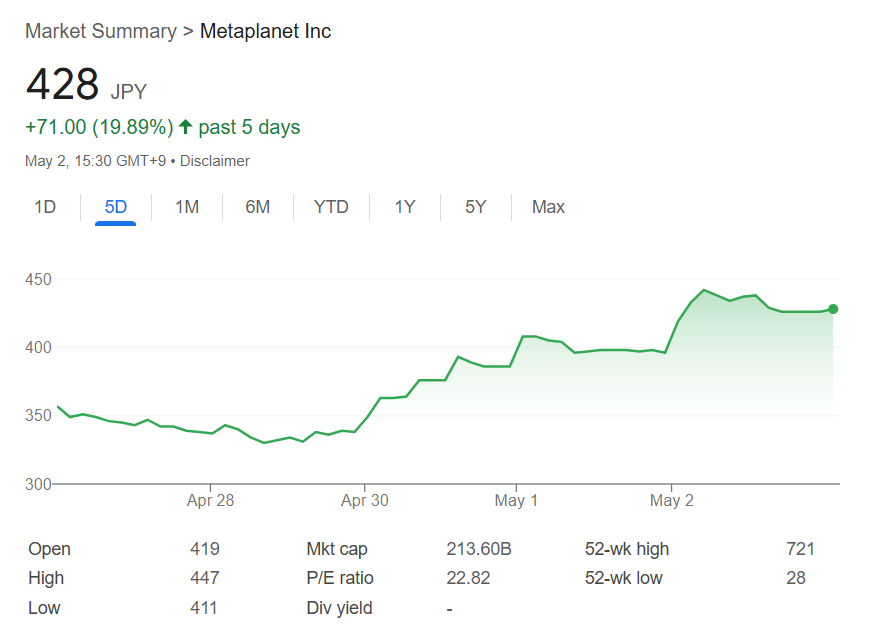Click the Apr 28 axis label
This screenshot has height=629, width=874.
[x=210, y=500]
